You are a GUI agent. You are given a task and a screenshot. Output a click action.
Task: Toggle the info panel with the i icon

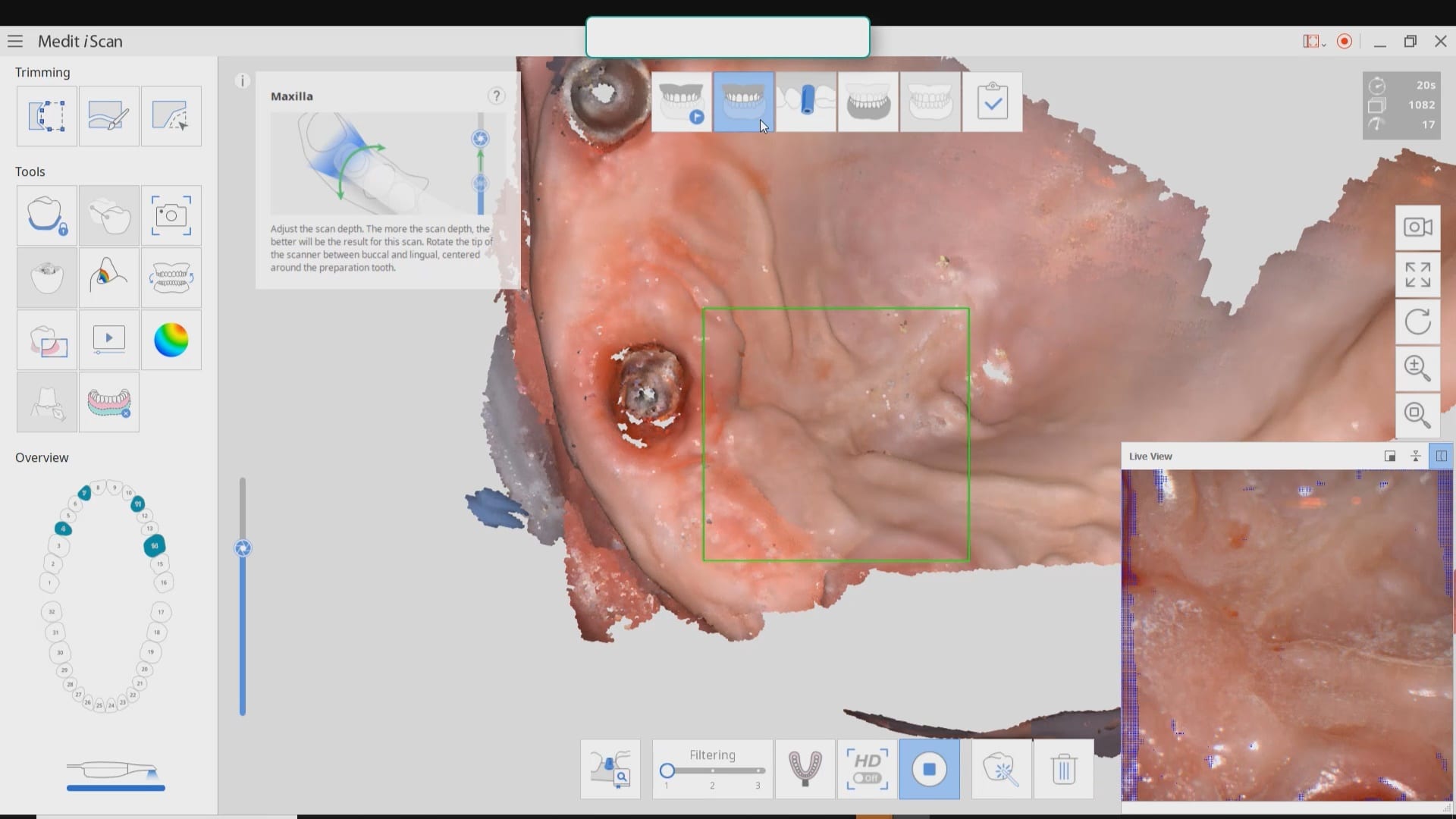click(242, 80)
